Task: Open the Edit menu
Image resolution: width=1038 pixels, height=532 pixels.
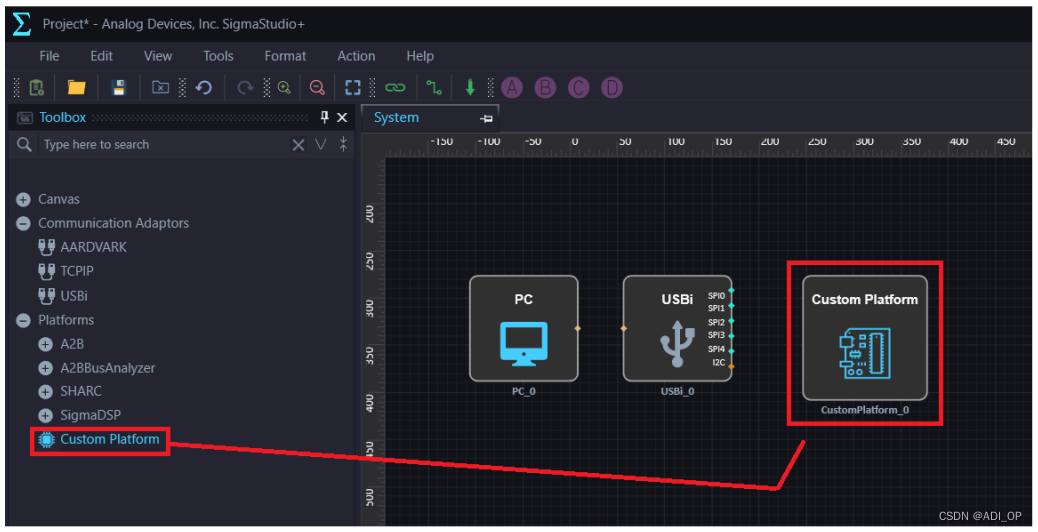Action: point(101,56)
